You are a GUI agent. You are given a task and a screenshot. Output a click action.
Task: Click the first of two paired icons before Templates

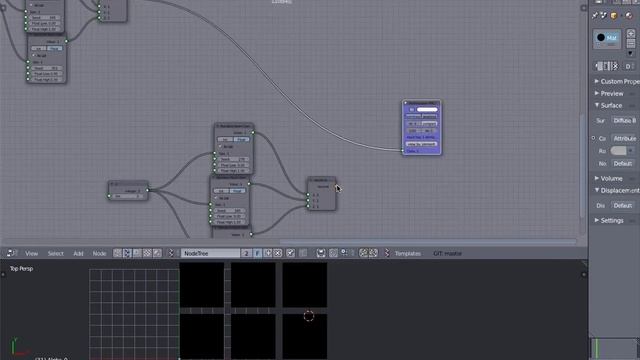coord(363,253)
